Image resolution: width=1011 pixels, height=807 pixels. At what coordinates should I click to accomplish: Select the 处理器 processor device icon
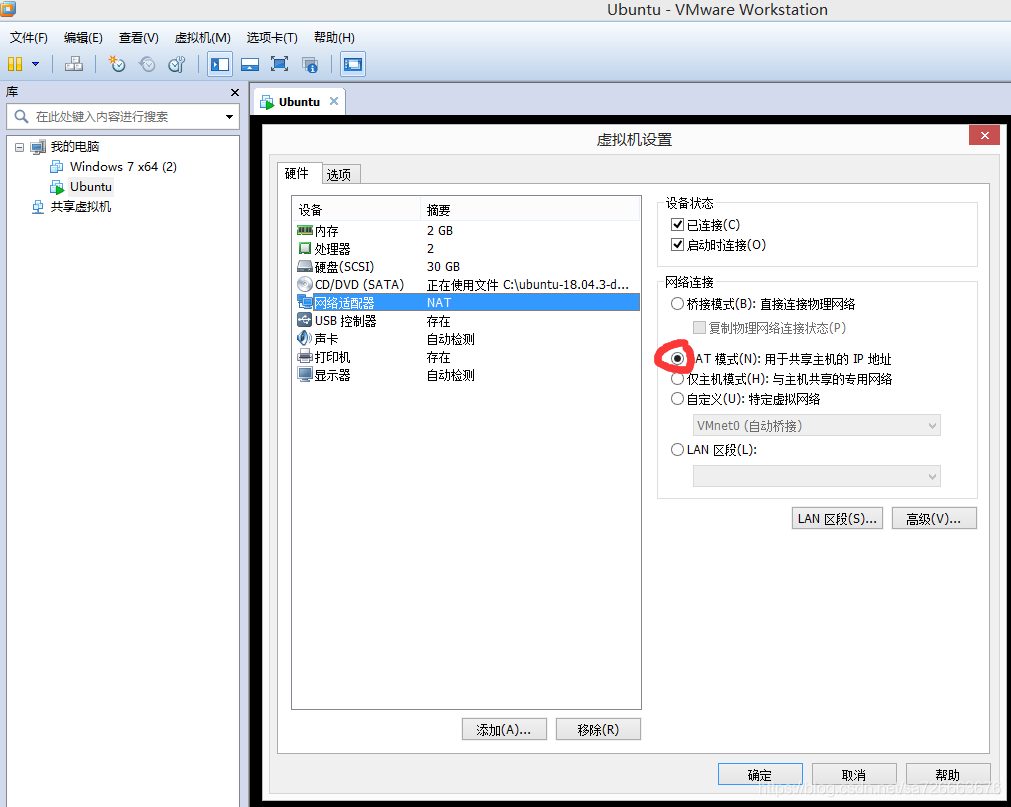click(x=304, y=248)
